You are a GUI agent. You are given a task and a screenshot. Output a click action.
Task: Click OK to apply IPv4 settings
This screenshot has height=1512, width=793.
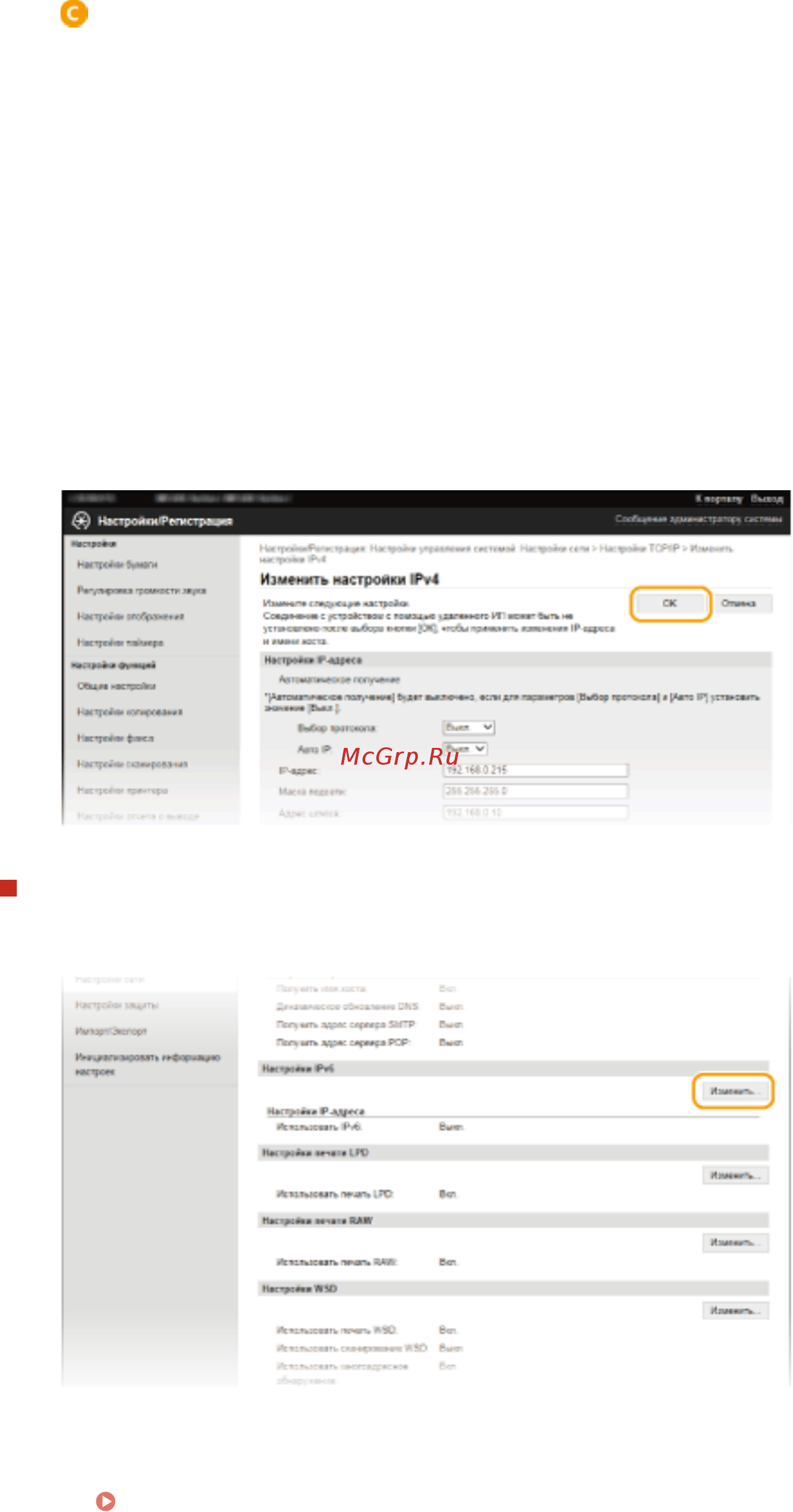670,603
